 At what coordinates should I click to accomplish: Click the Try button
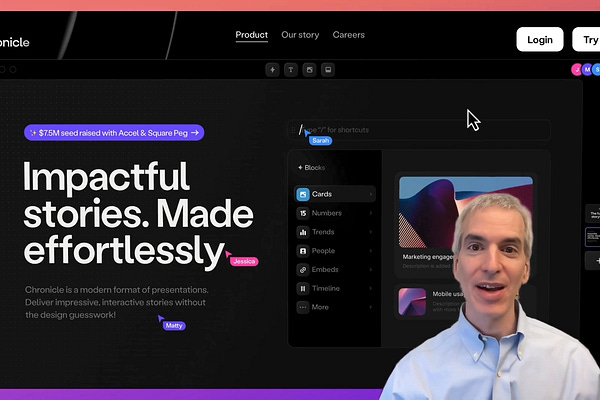coord(587,39)
